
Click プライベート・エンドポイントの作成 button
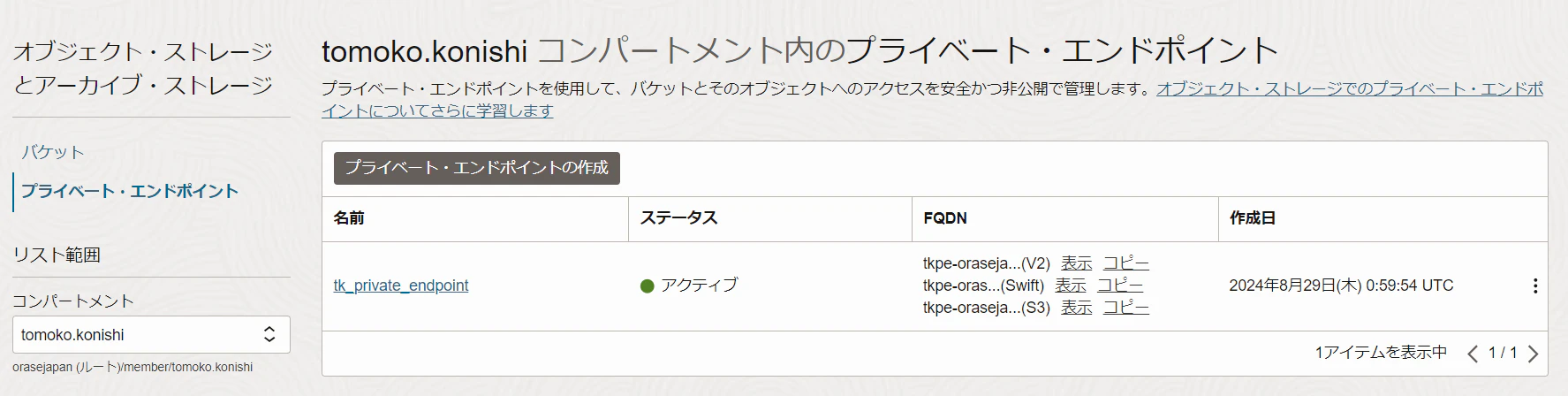477,168
